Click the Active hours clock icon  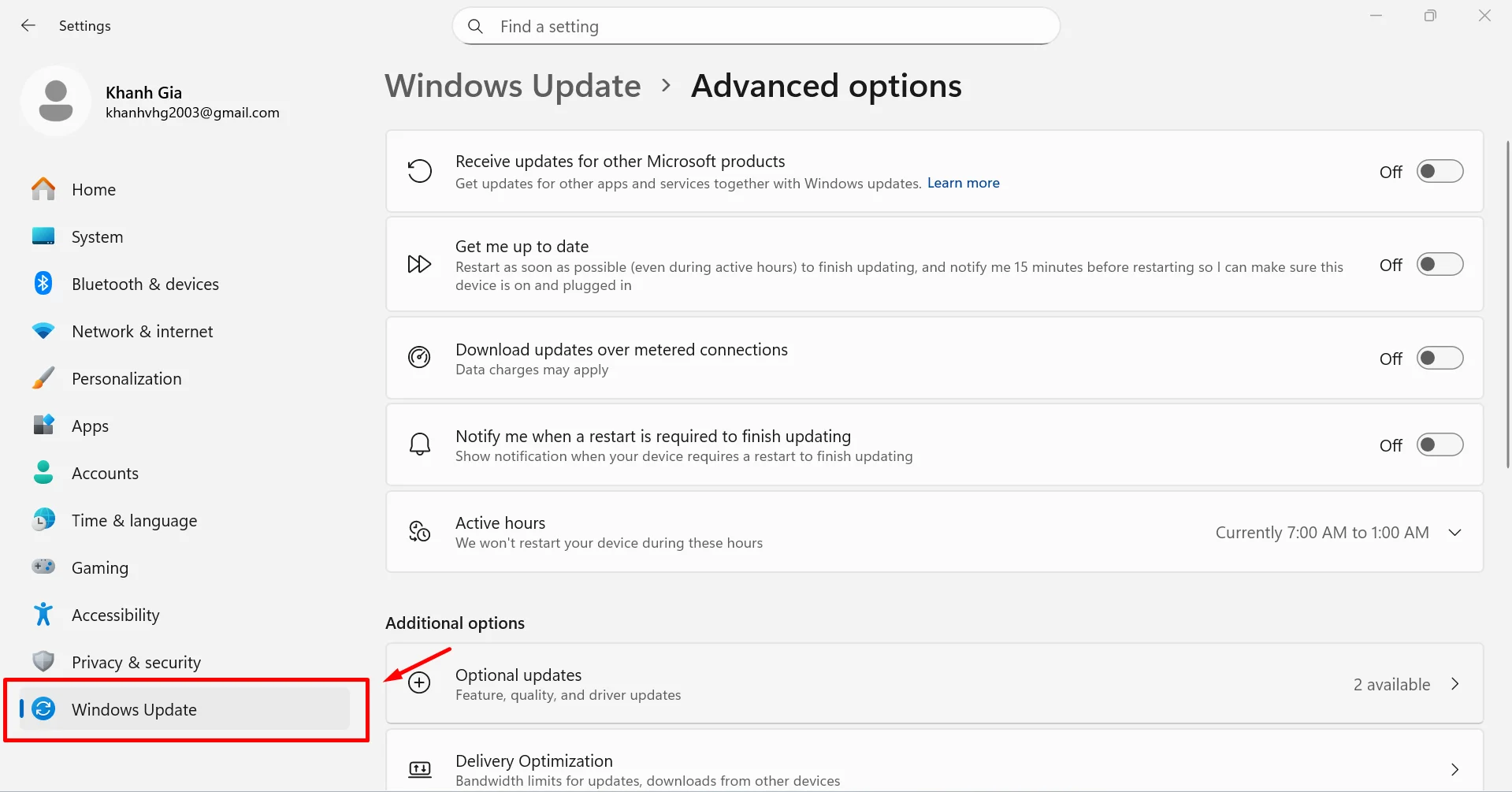click(x=419, y=532)
